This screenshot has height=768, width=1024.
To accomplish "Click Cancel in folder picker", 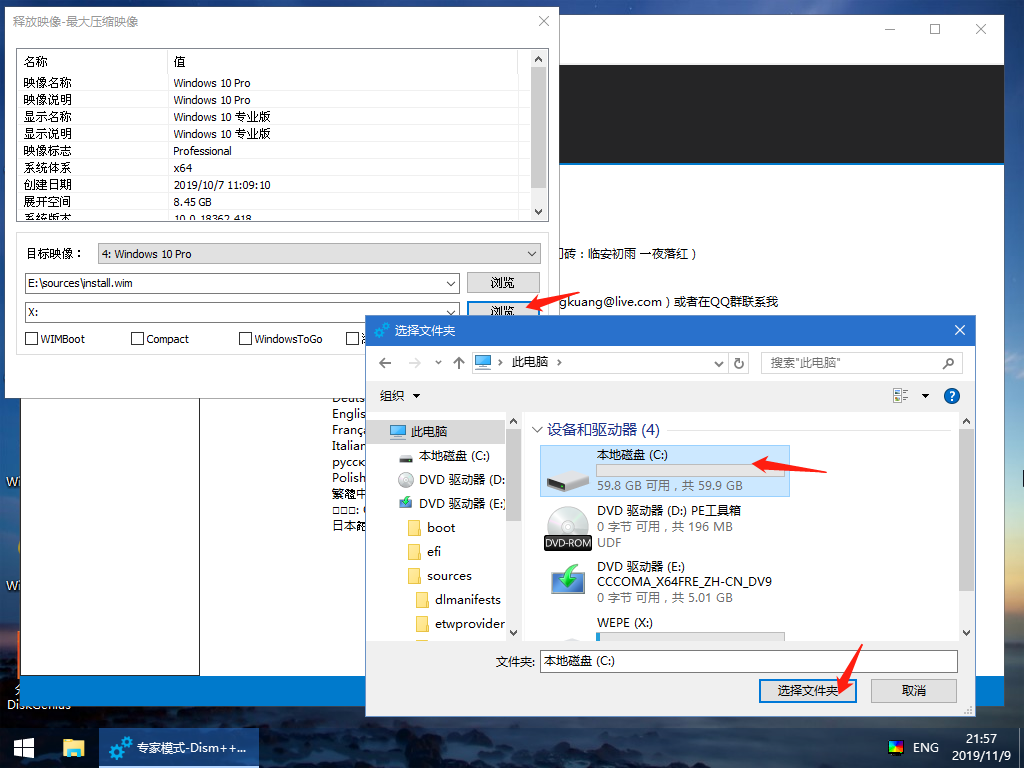I will coord(913,690).
